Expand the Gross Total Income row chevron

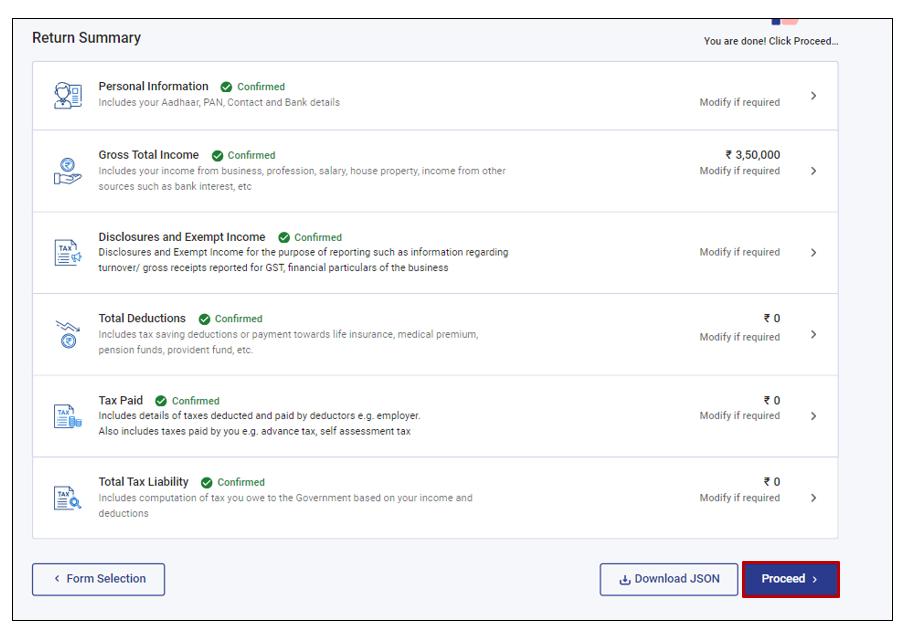[x=813, y=171]
